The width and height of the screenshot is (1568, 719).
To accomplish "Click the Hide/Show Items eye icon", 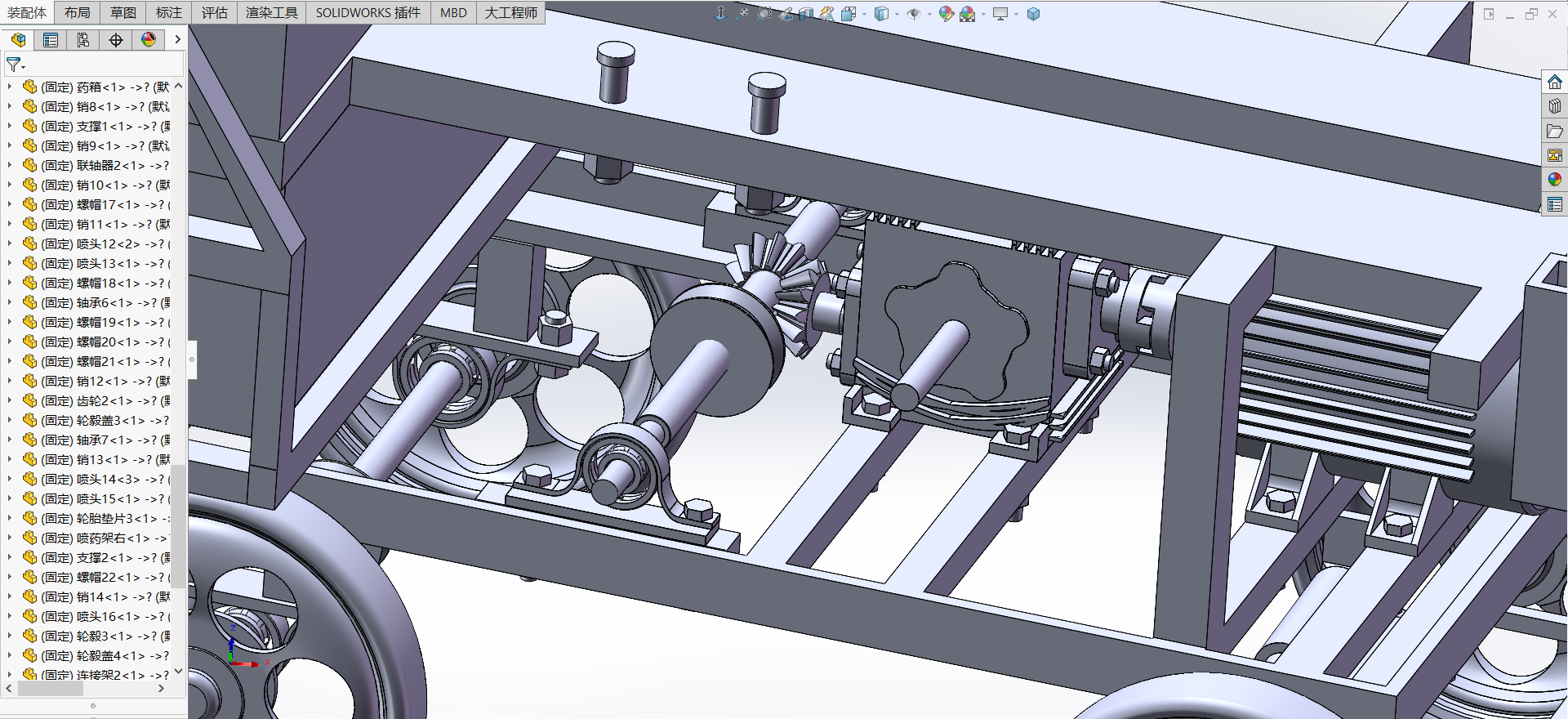I will pos(914,14).
